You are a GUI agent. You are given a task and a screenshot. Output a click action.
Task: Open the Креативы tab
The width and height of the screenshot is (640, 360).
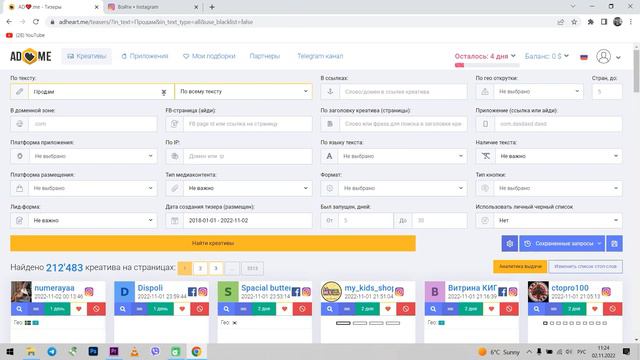click(x=87, y=56)
